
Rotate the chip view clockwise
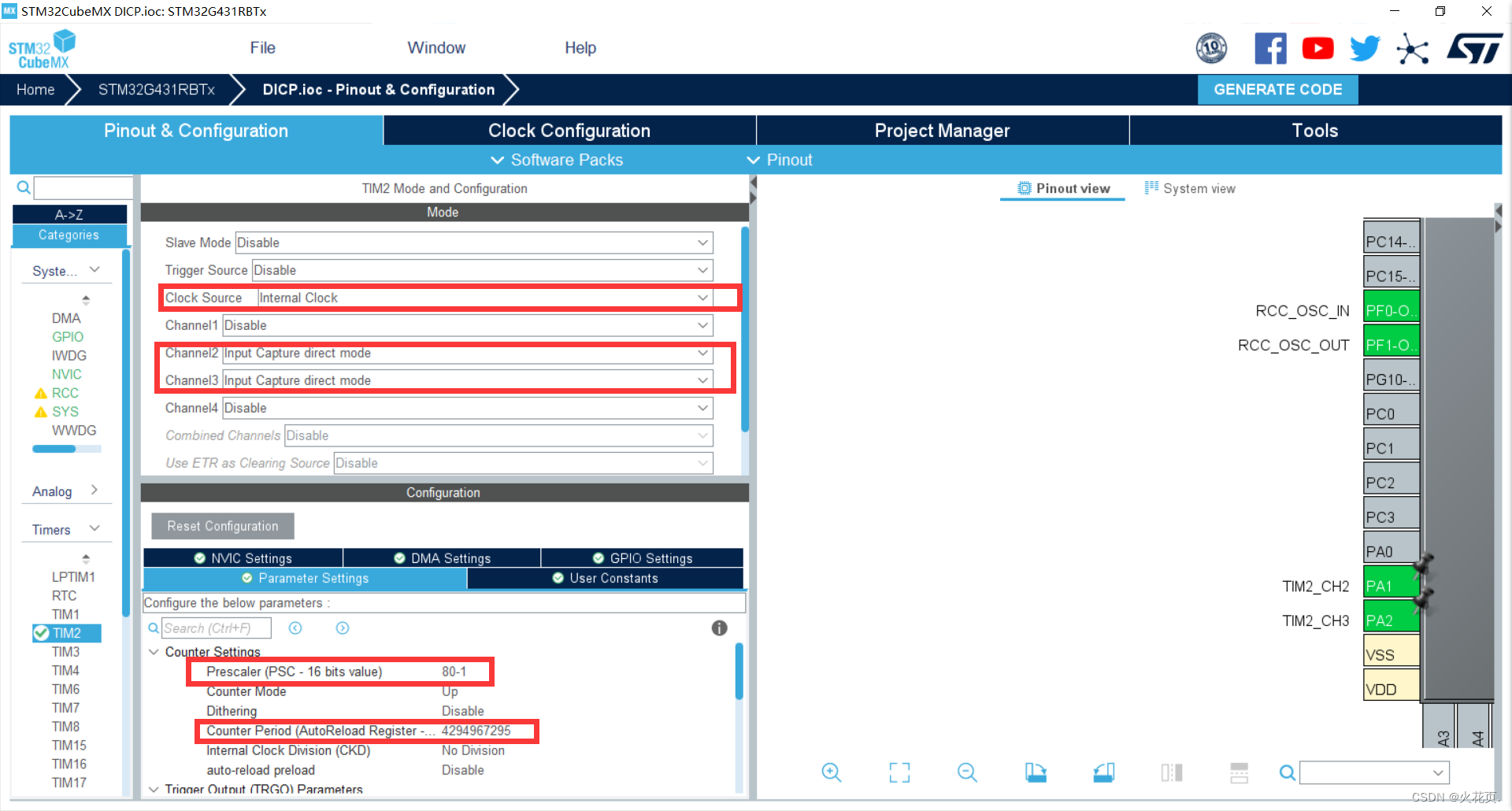coord(1036,772)
